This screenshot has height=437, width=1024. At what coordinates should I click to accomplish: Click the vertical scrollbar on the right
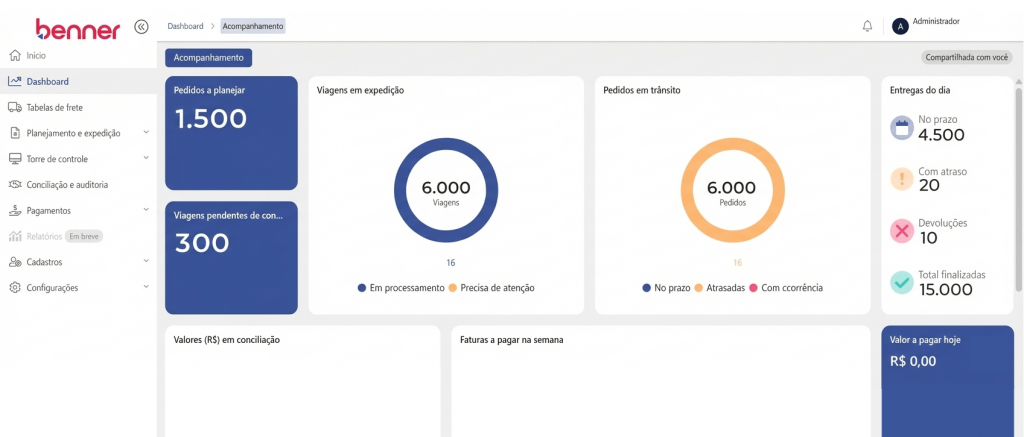(1019, 189)
